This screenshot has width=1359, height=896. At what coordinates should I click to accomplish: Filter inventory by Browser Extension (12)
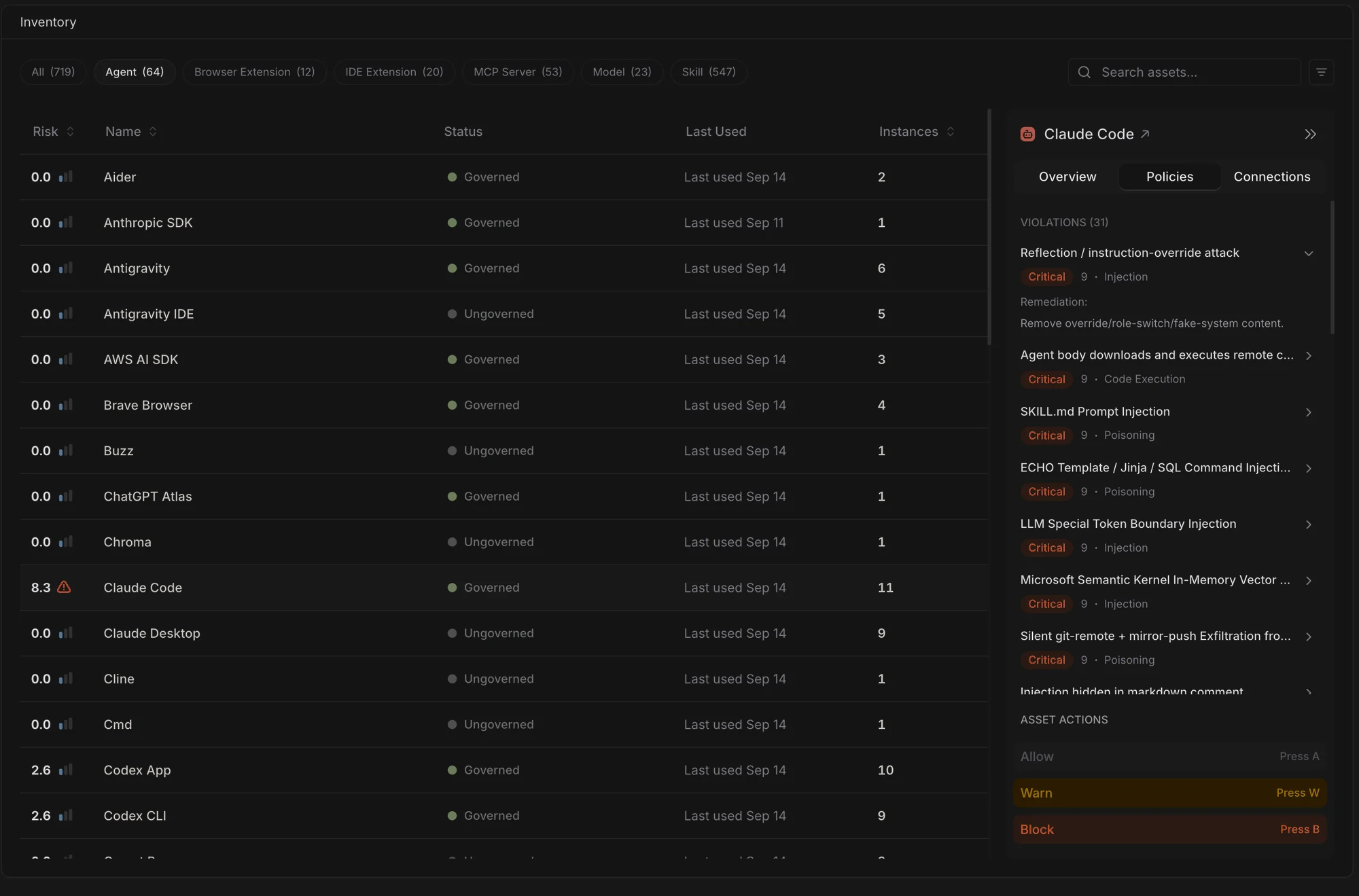254,72
